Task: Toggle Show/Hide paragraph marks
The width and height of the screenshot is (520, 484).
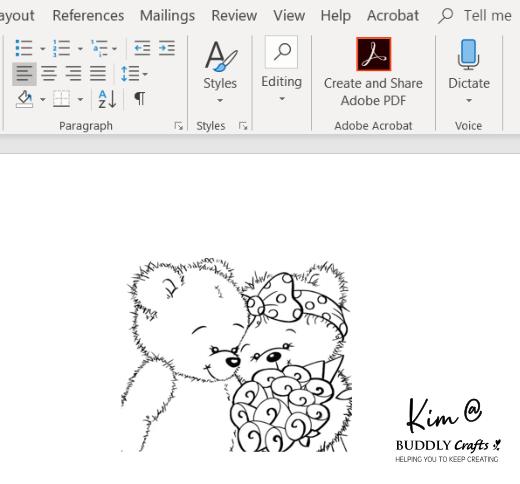Action: coord(140,99)
